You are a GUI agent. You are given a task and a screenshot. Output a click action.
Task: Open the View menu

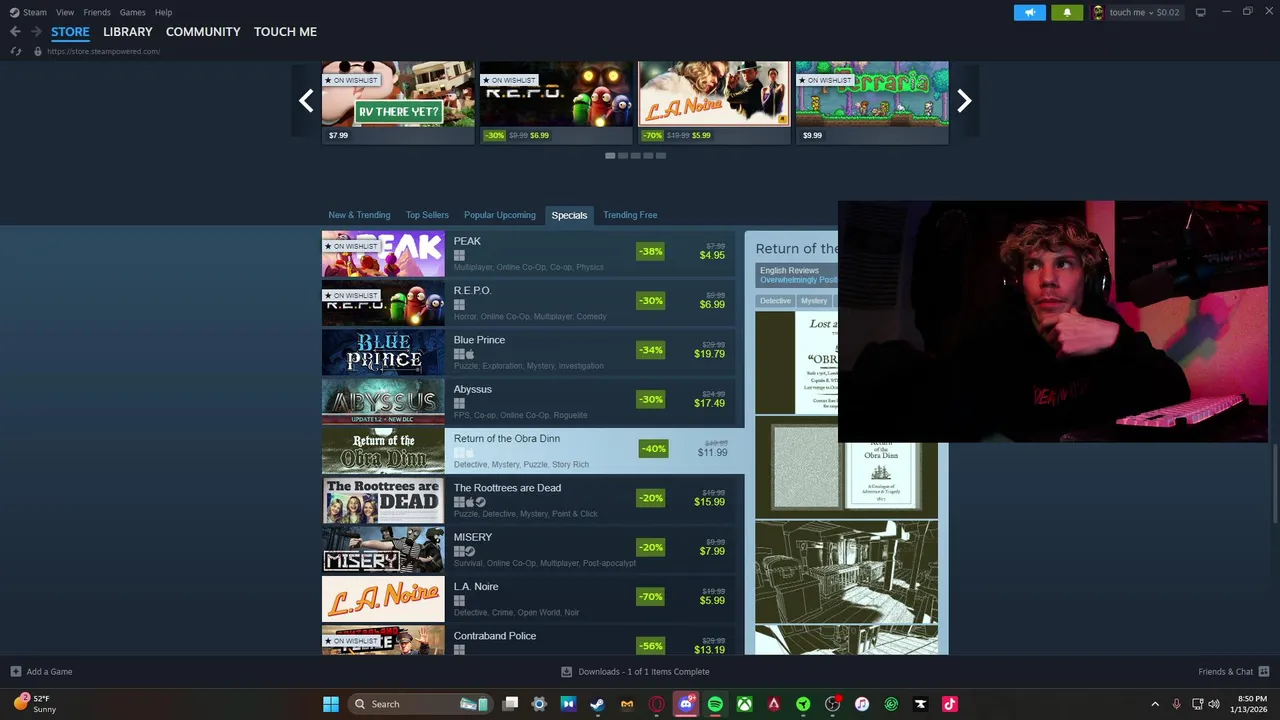tap(65, 12)
